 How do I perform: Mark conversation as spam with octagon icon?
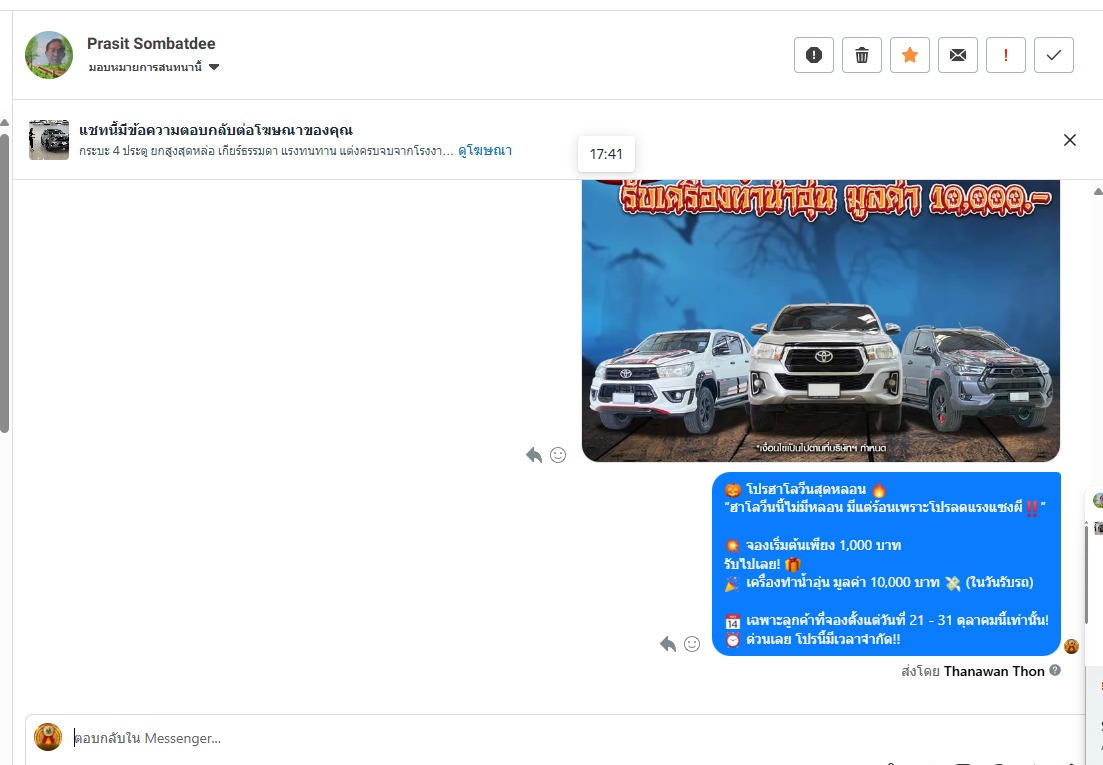[x=814, y=55]
